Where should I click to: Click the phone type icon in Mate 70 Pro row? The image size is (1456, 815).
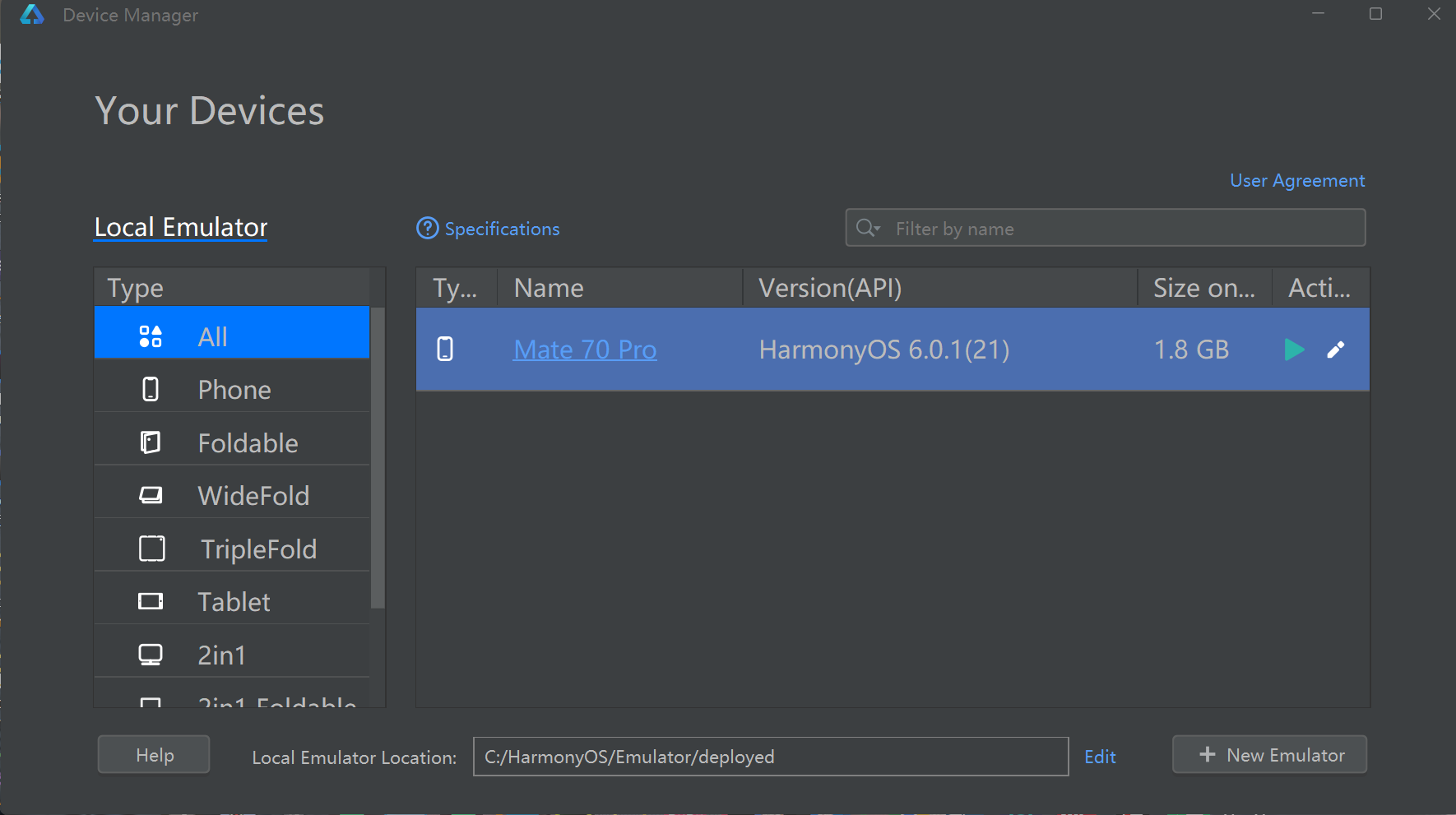(x=445, y=349)
